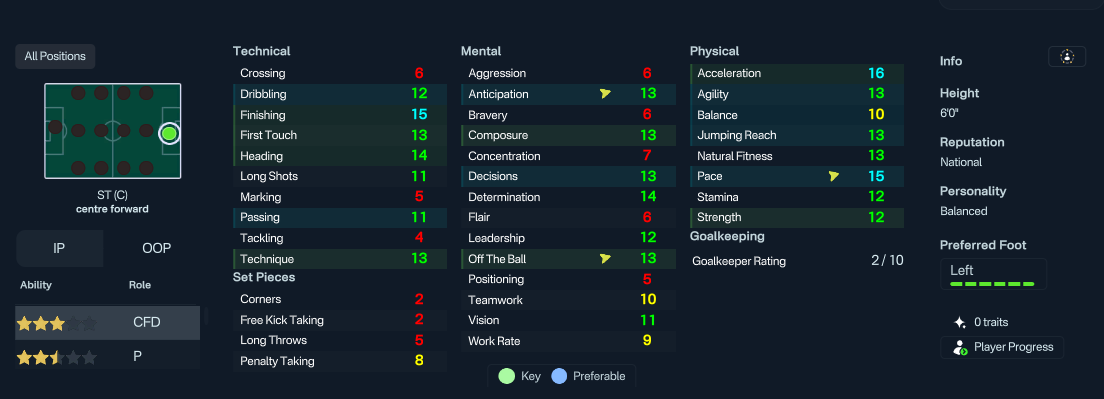Select the P role row

click(108, 357)
